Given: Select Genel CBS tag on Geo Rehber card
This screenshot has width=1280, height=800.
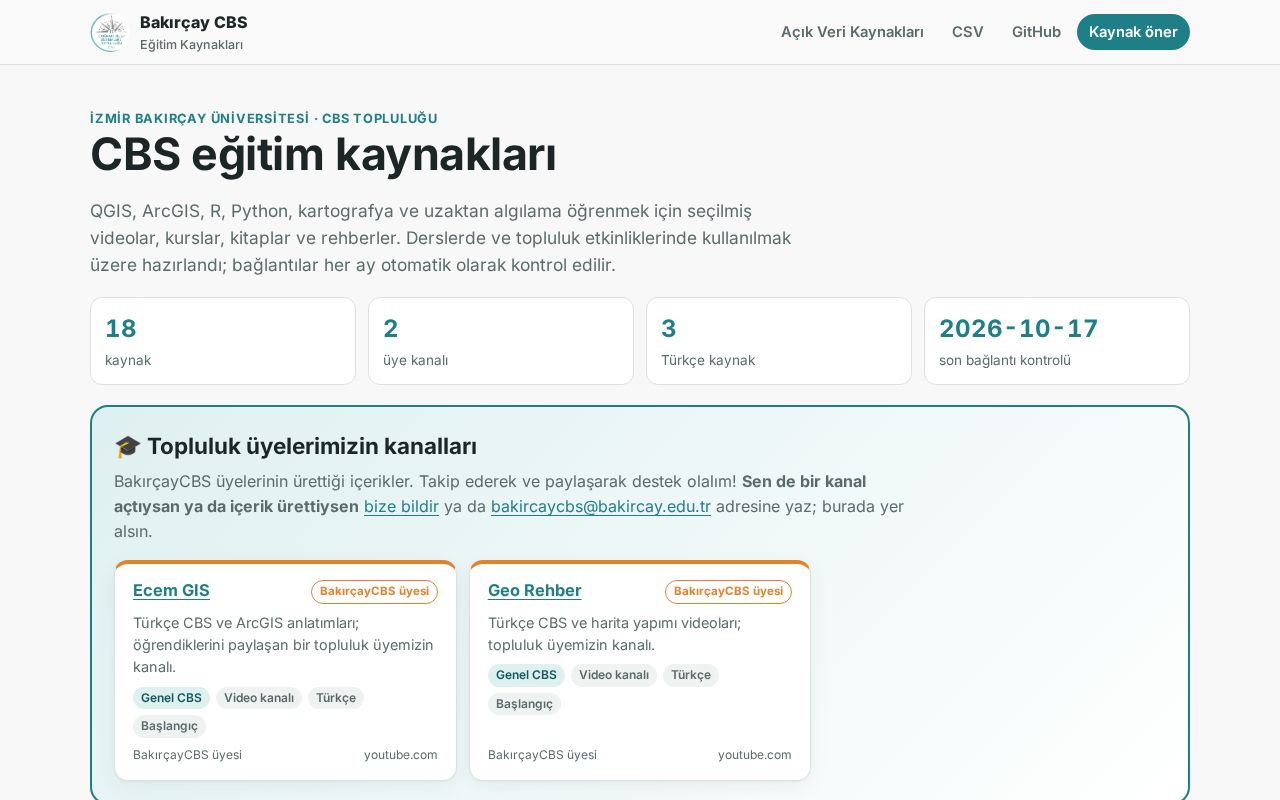Looking at the screenshot, I should click(526, 675).
